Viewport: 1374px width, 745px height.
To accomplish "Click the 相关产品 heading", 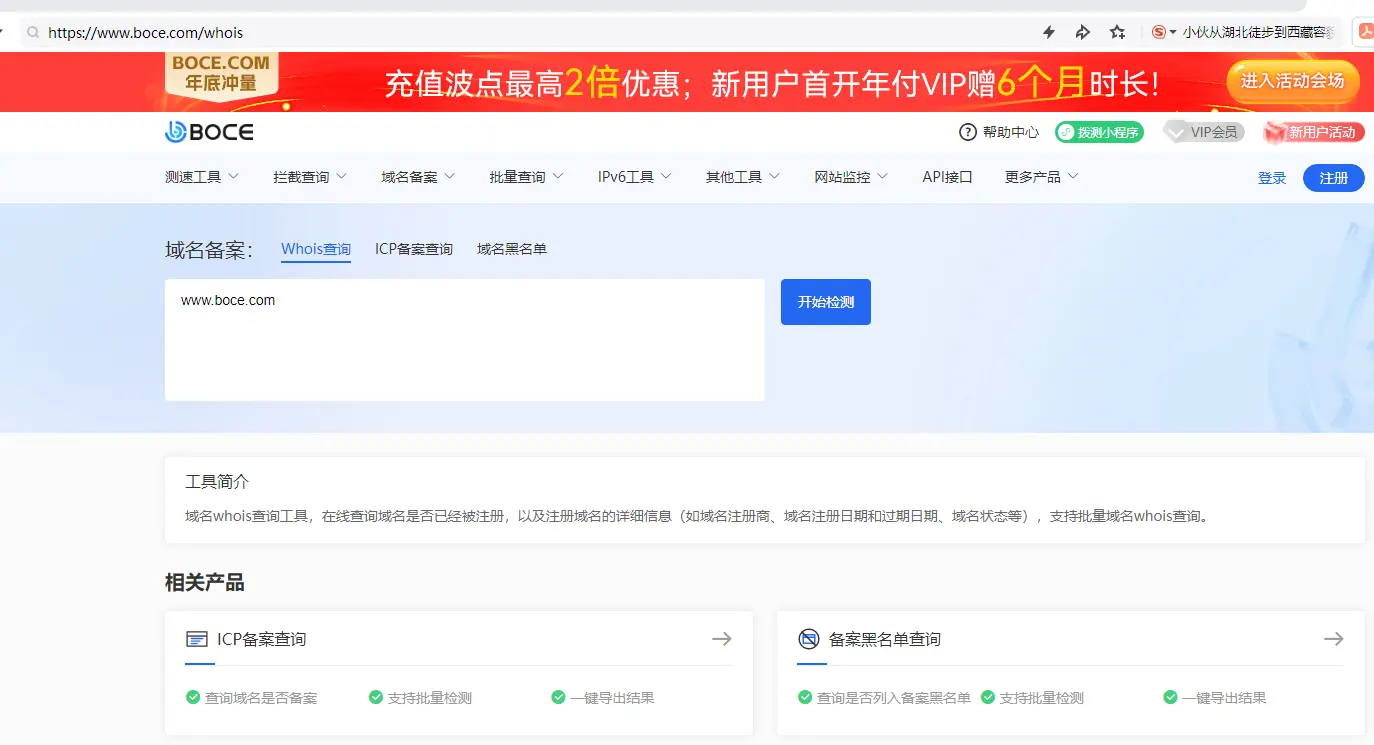I will pos(205,582).
